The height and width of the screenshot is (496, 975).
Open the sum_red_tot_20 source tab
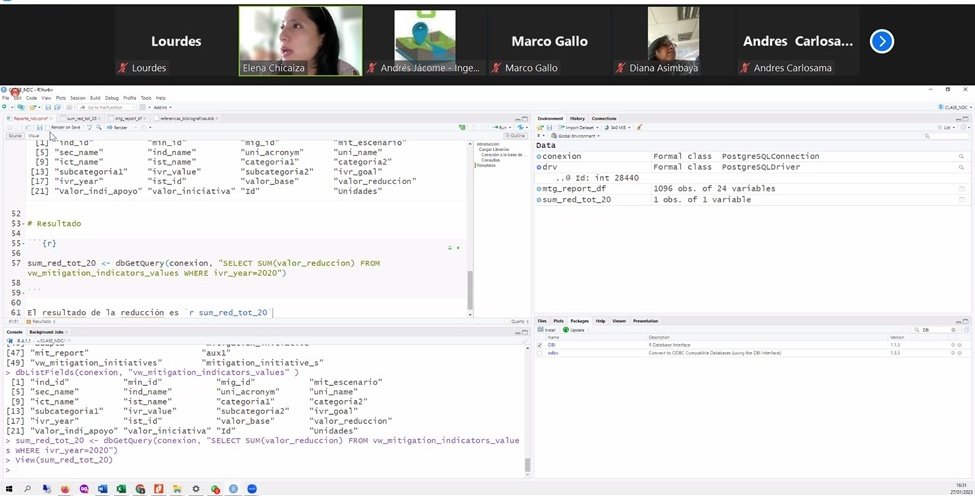pos(81,118)
